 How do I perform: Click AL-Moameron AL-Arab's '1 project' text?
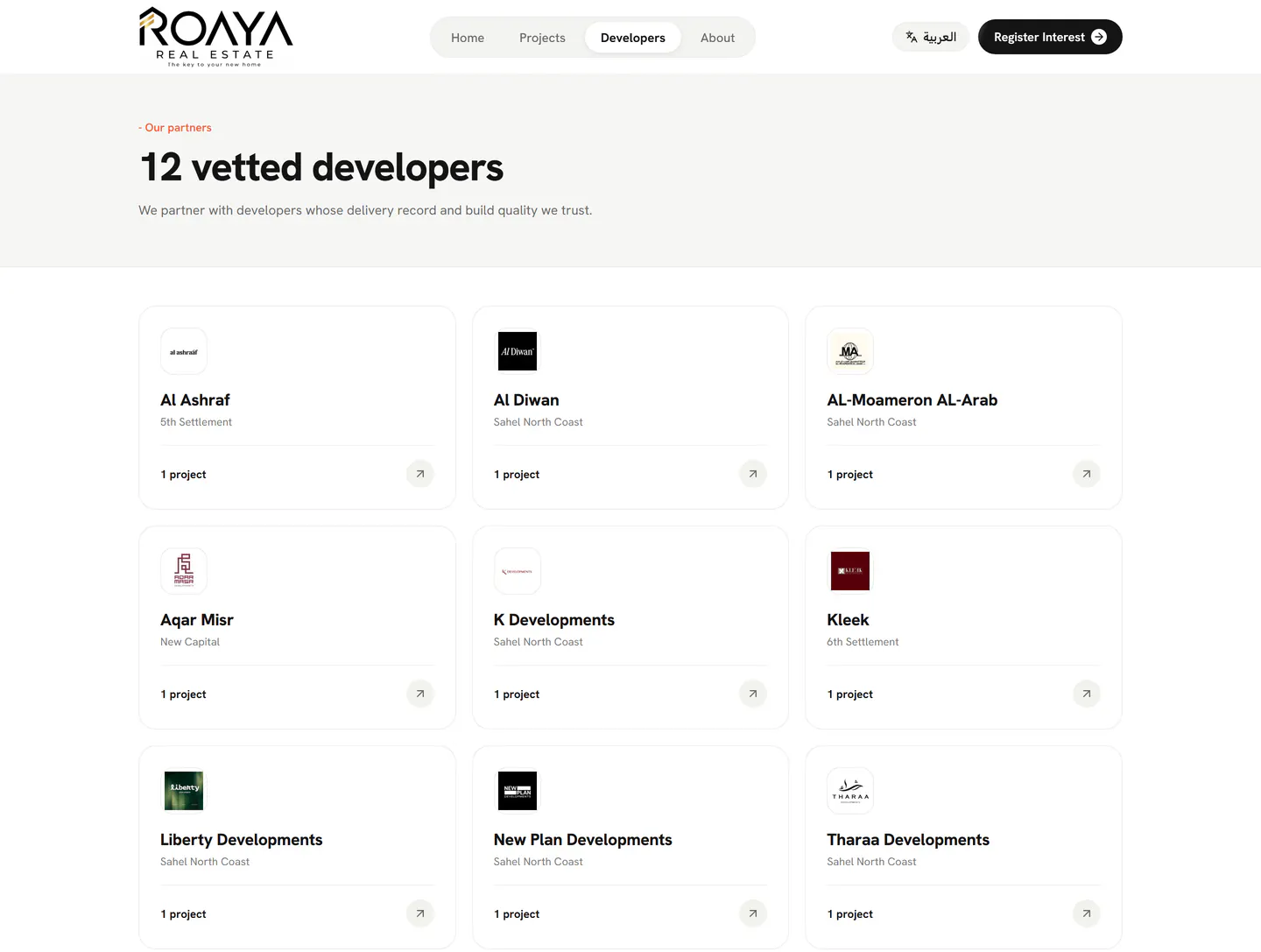(x=850, y=475)
